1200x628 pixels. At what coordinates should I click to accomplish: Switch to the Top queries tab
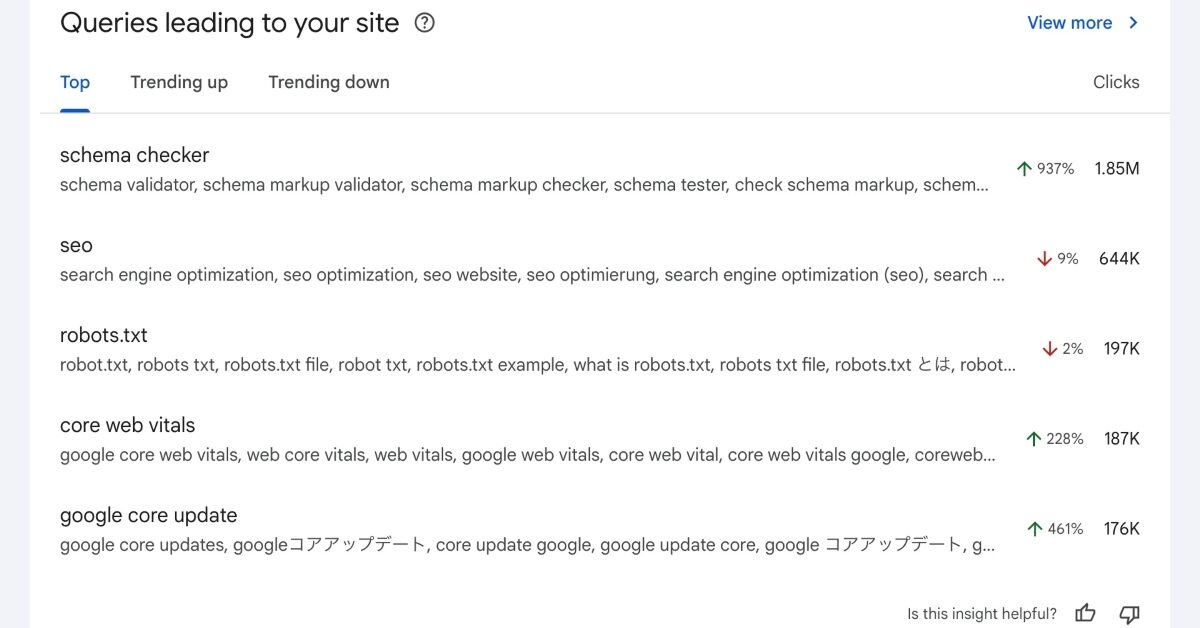74,82
